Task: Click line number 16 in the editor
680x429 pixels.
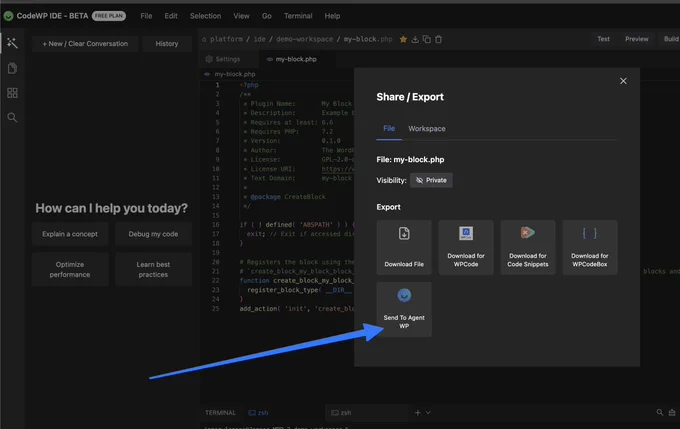Action: click(216, 225)
